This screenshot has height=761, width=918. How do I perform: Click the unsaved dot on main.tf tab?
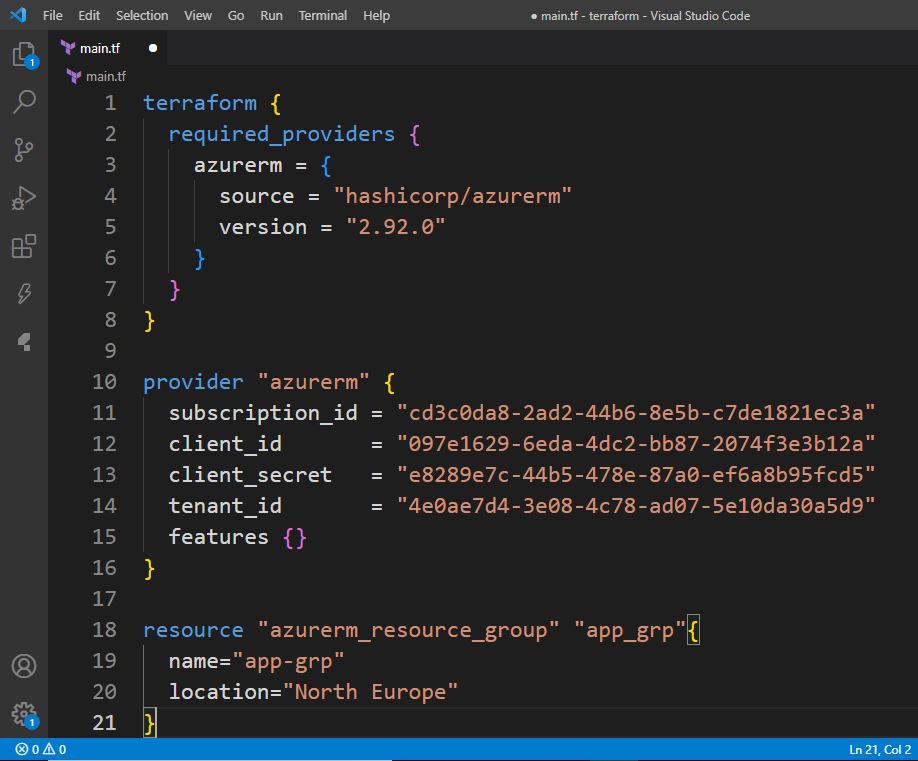tap(153, 47)
